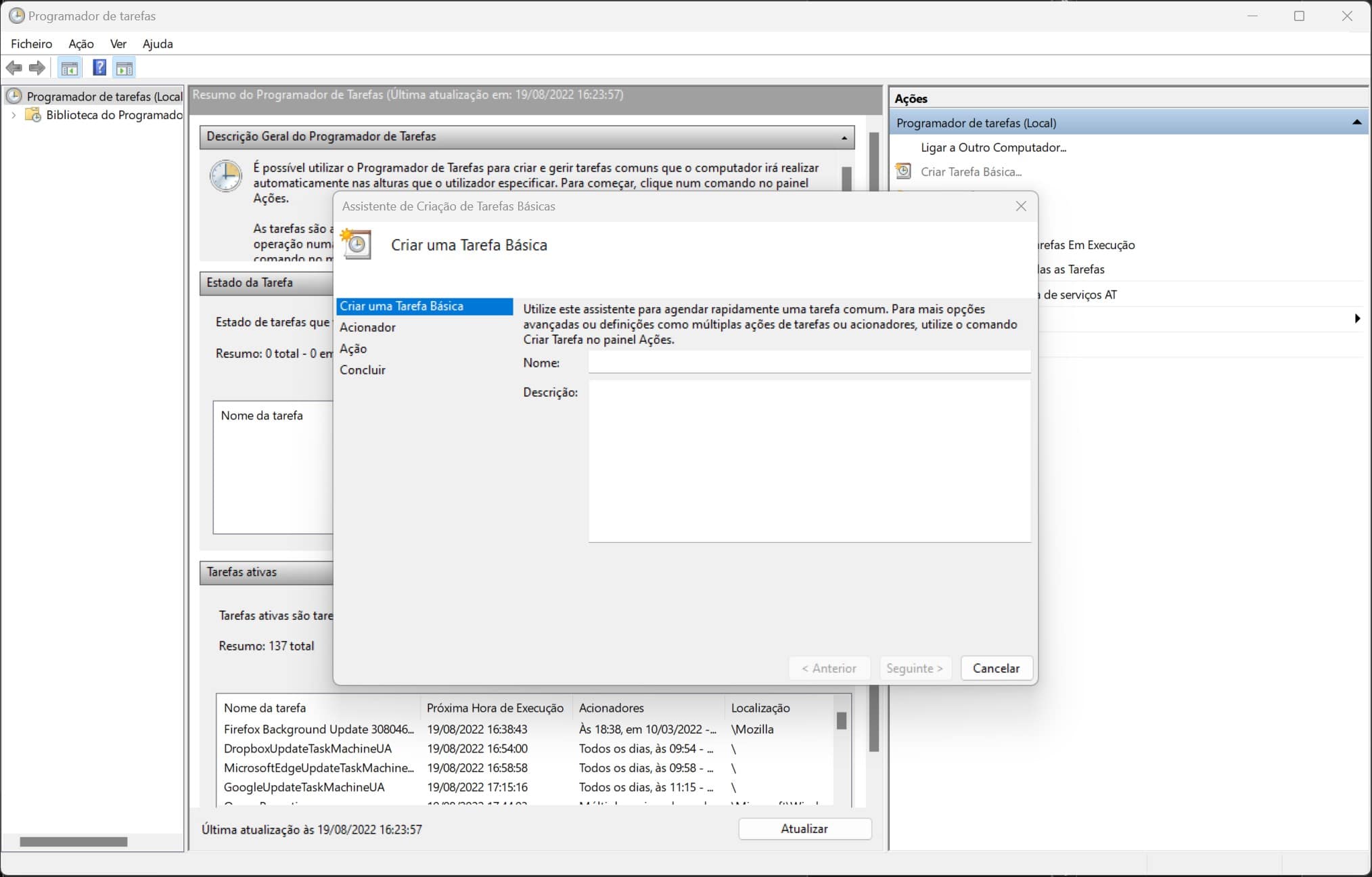Click Ligar a Outro Computador link
Screen dimensions: 1372x877
[992, 148]
